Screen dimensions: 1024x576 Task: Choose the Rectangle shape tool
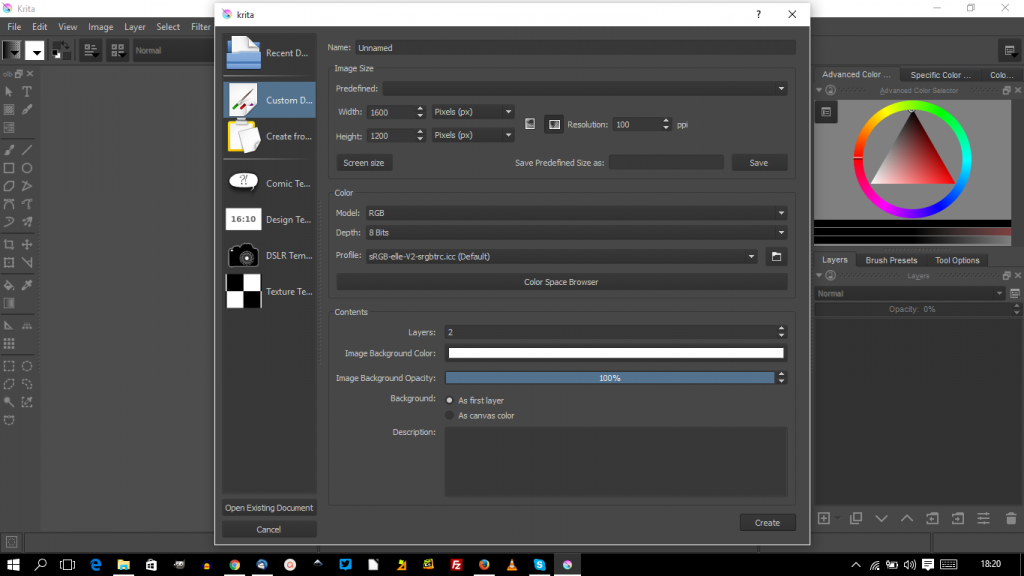(x=9, y=168)
